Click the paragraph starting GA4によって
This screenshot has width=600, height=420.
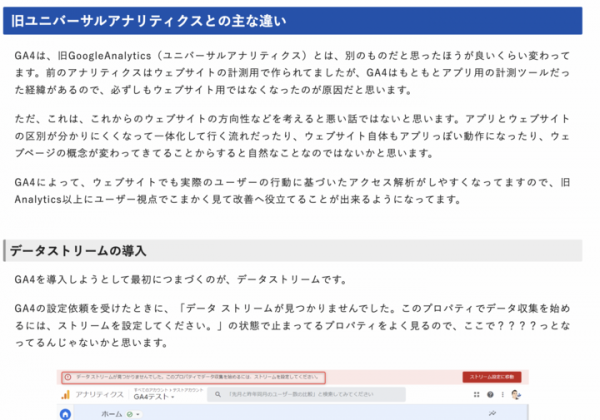292,191
